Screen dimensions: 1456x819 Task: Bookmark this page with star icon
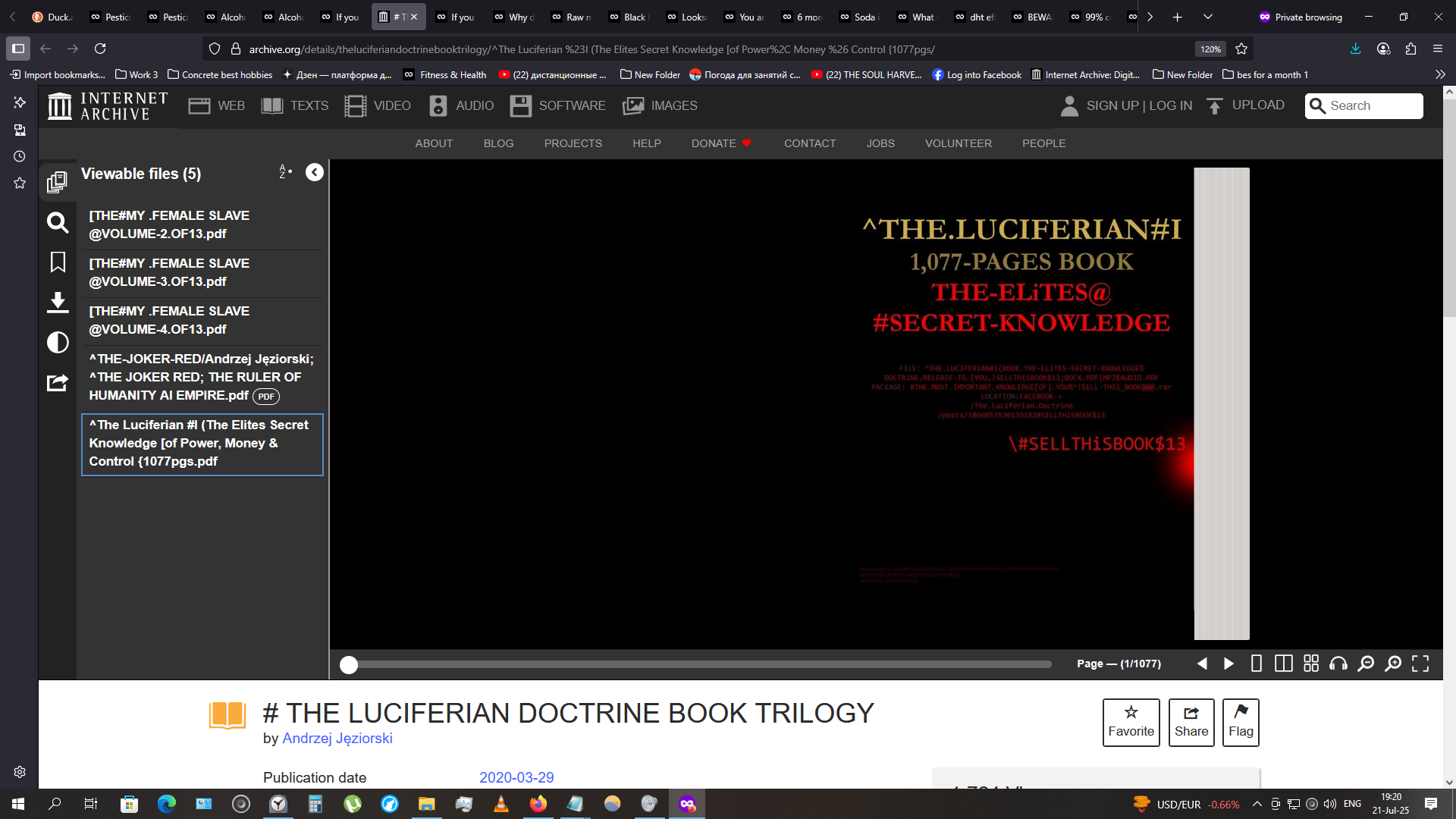tap(1241, 49)
